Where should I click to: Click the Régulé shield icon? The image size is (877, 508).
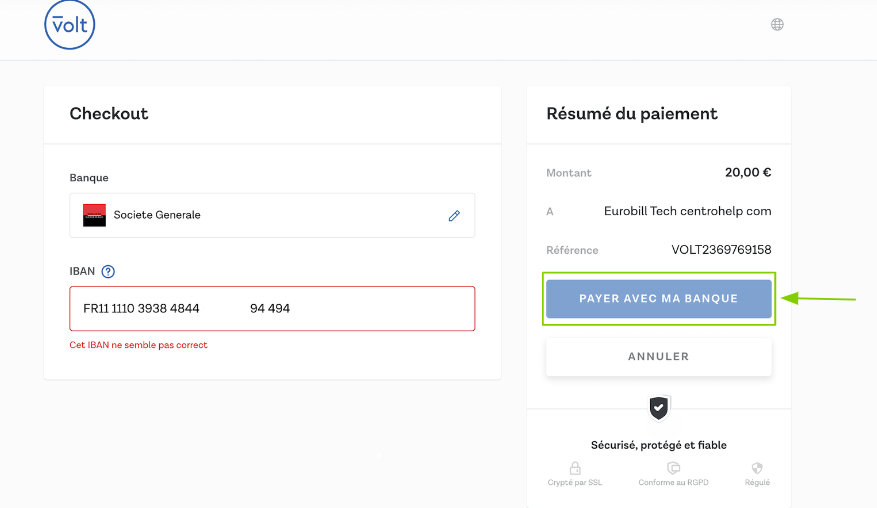(757, 468)
